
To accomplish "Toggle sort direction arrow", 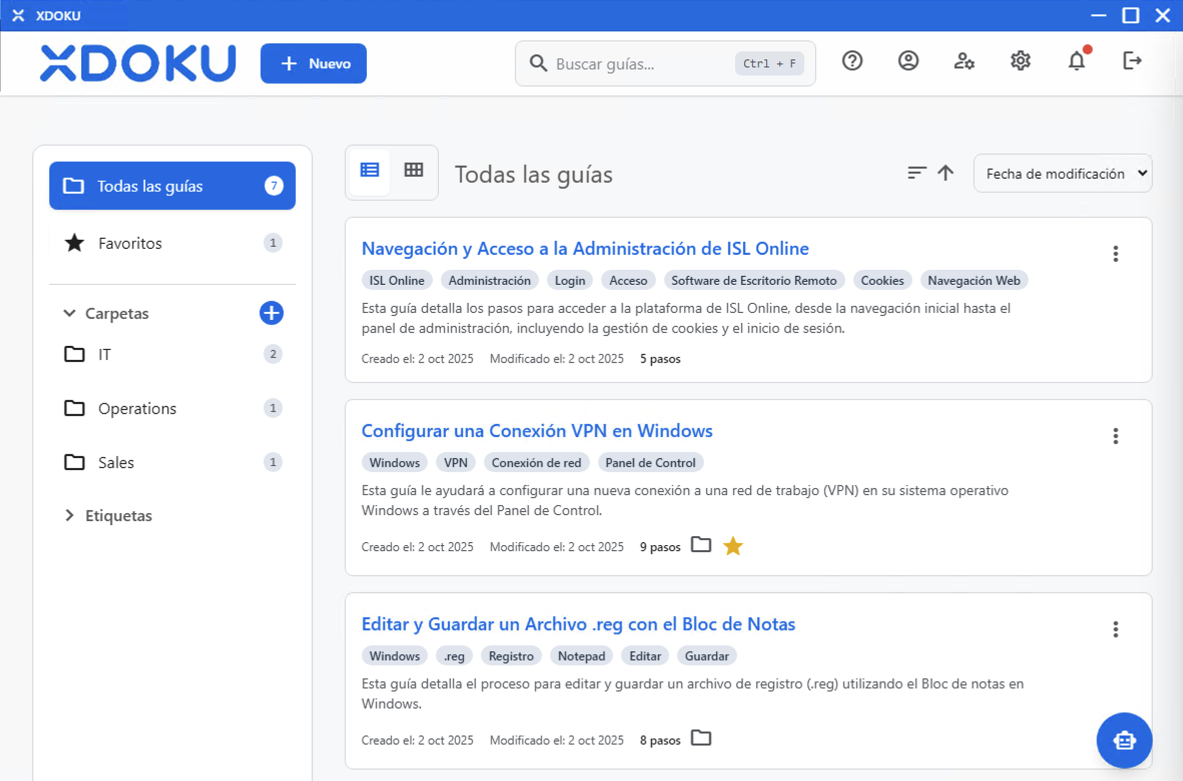I will pos(945,173).
